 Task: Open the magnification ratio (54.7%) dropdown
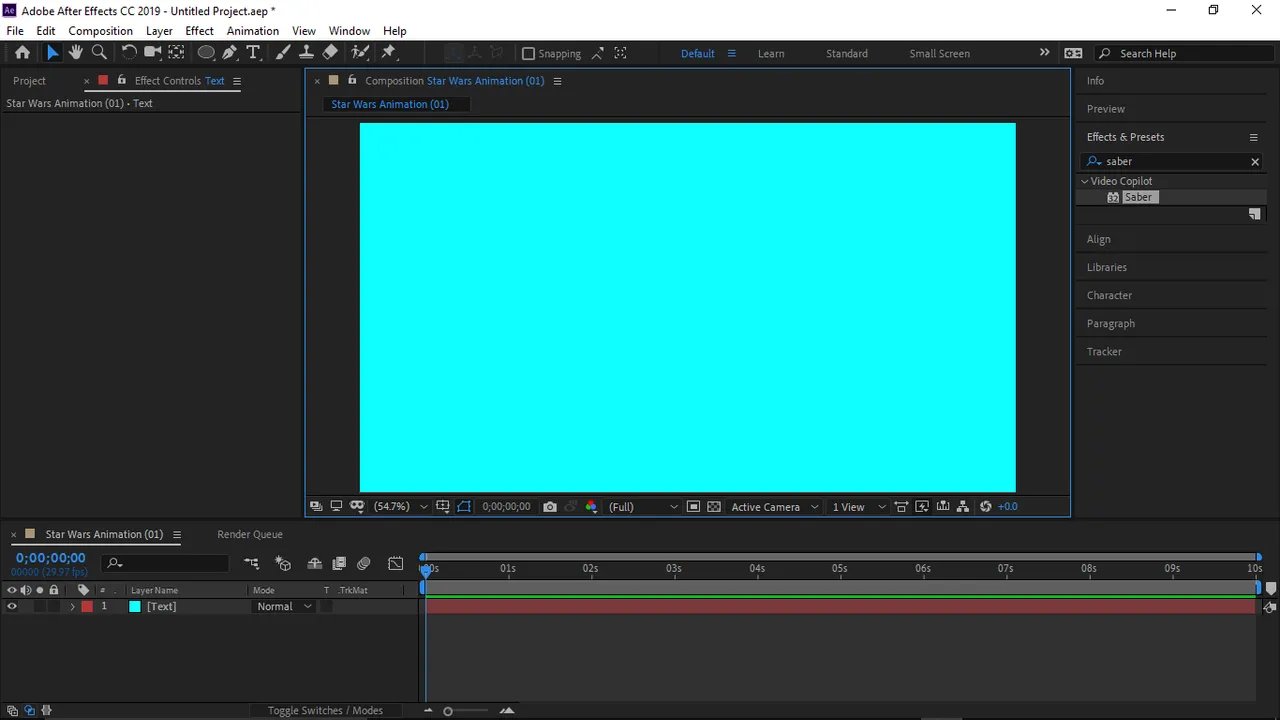[x=400, y=507]
